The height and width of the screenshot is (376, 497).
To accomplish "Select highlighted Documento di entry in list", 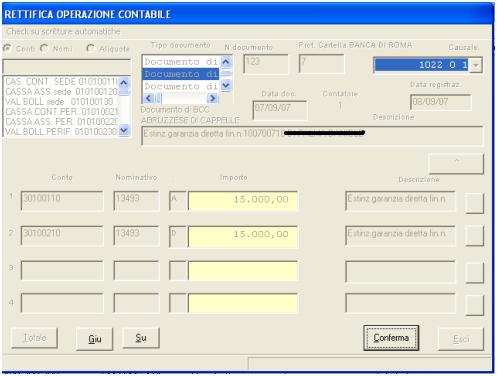I will coord(181,74).
